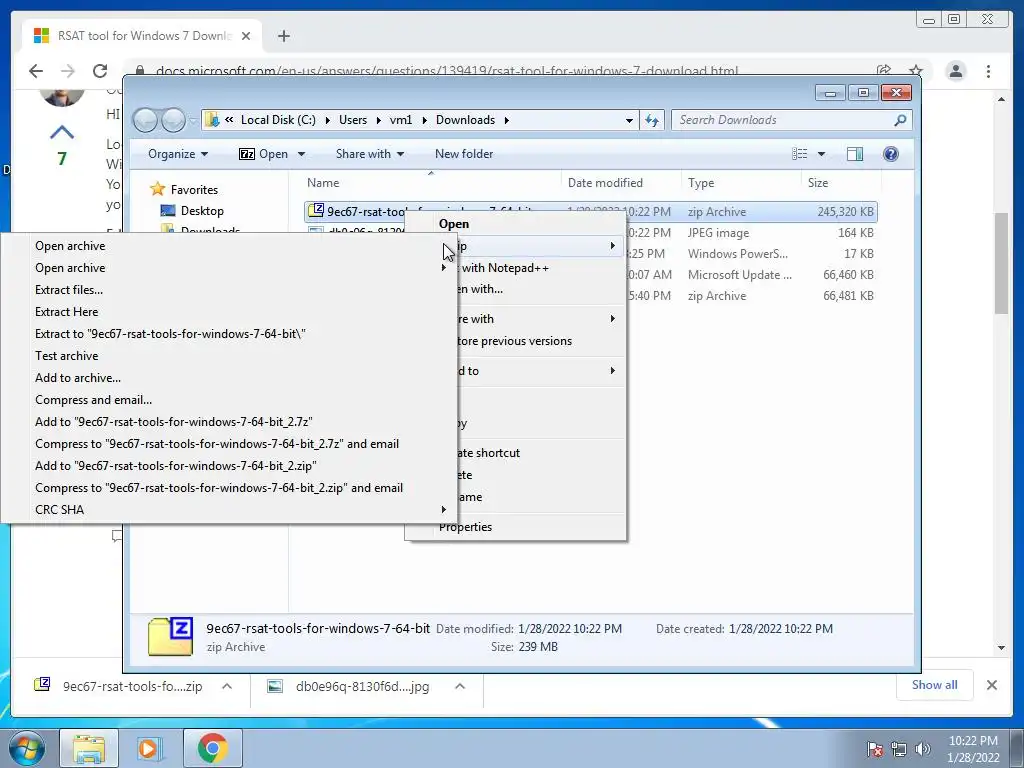
Task: Open the Chrome profile avatar
Action: [955, 71]
